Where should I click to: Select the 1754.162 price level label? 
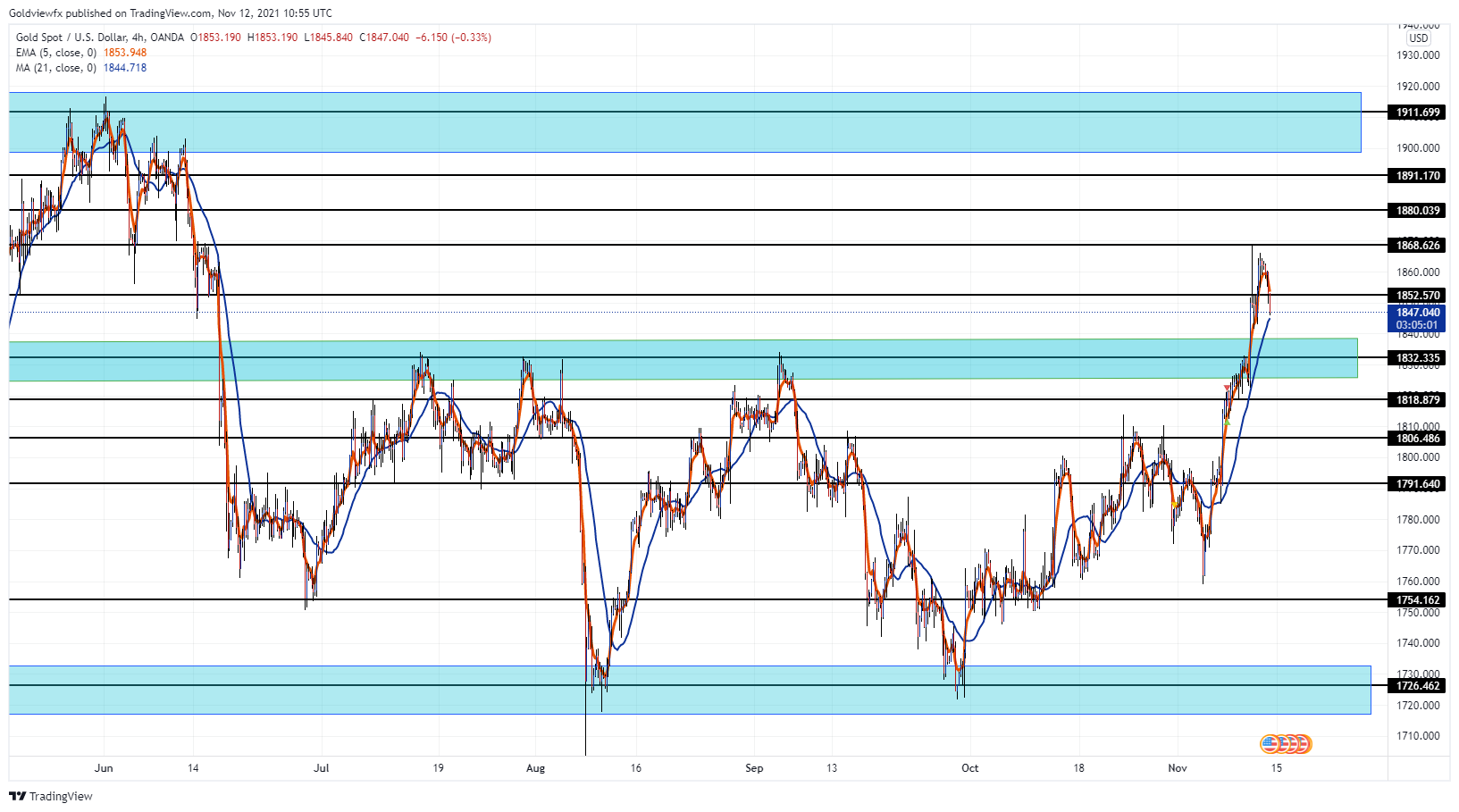pyautogui.click(x=1417, y=600)
